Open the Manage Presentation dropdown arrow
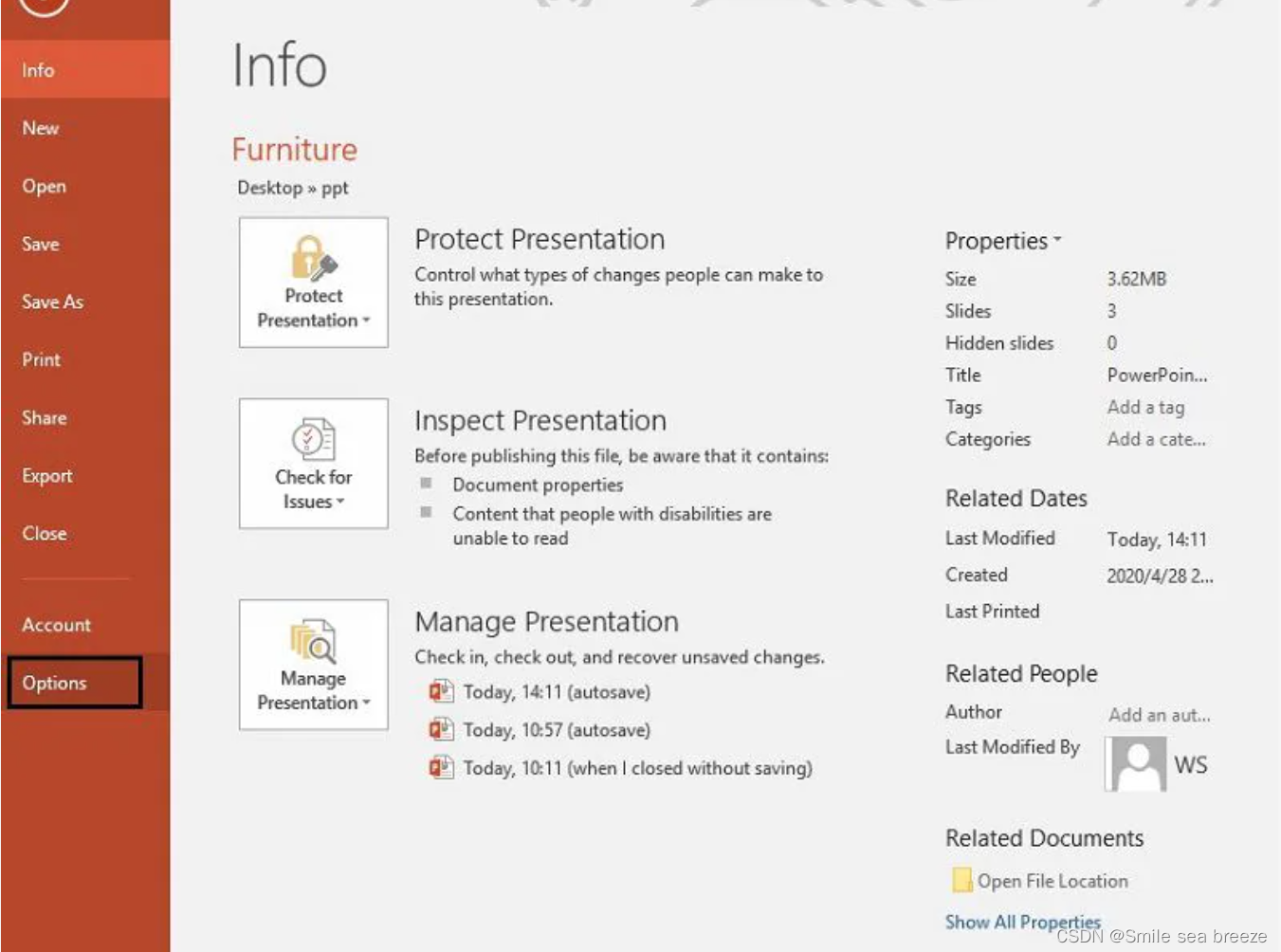The width and height of the screenshot is (1281, 952). pyautogui.click(x=366, y=703)
